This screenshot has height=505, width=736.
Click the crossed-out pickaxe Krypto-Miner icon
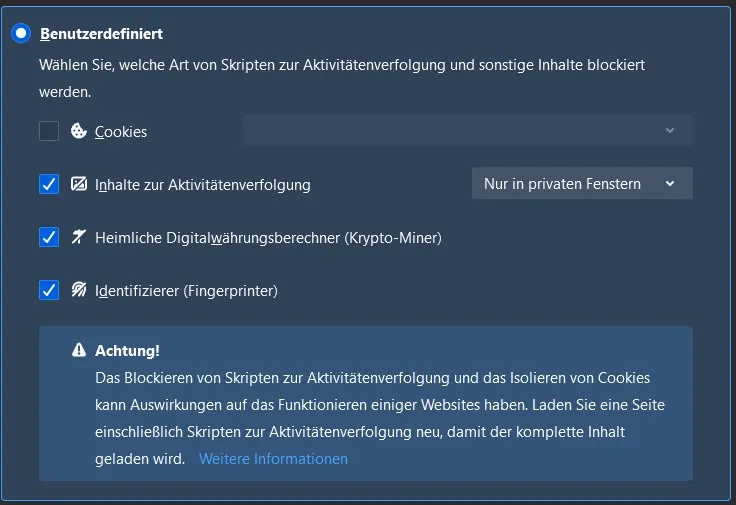[79, 237]
